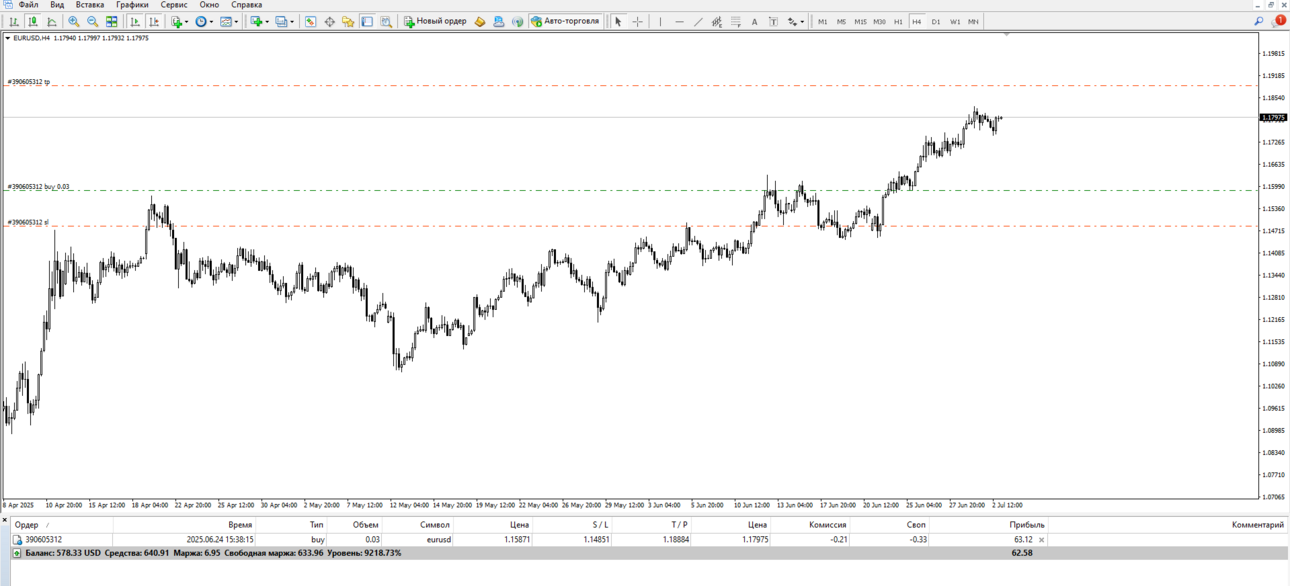Select the text label T tool
Viewport: 1290px width, 586px height.
(774, 21)
